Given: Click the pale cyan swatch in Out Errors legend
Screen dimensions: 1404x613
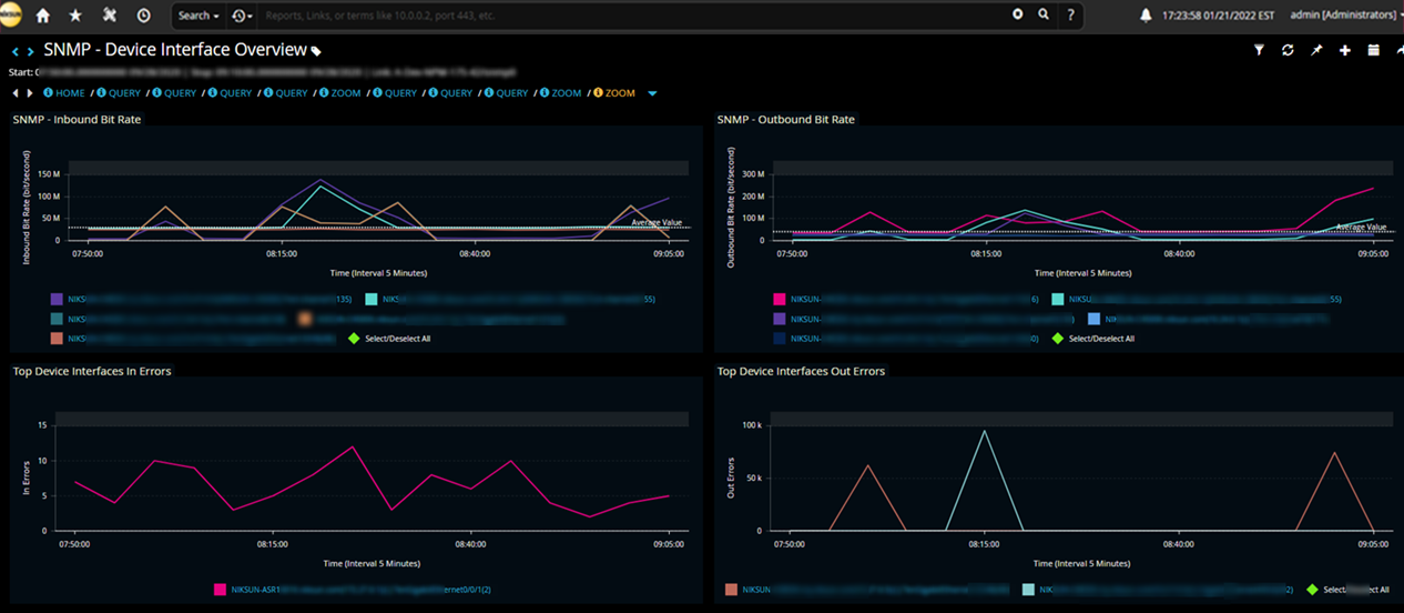Looking at the screenshot, I should 1029,590.
